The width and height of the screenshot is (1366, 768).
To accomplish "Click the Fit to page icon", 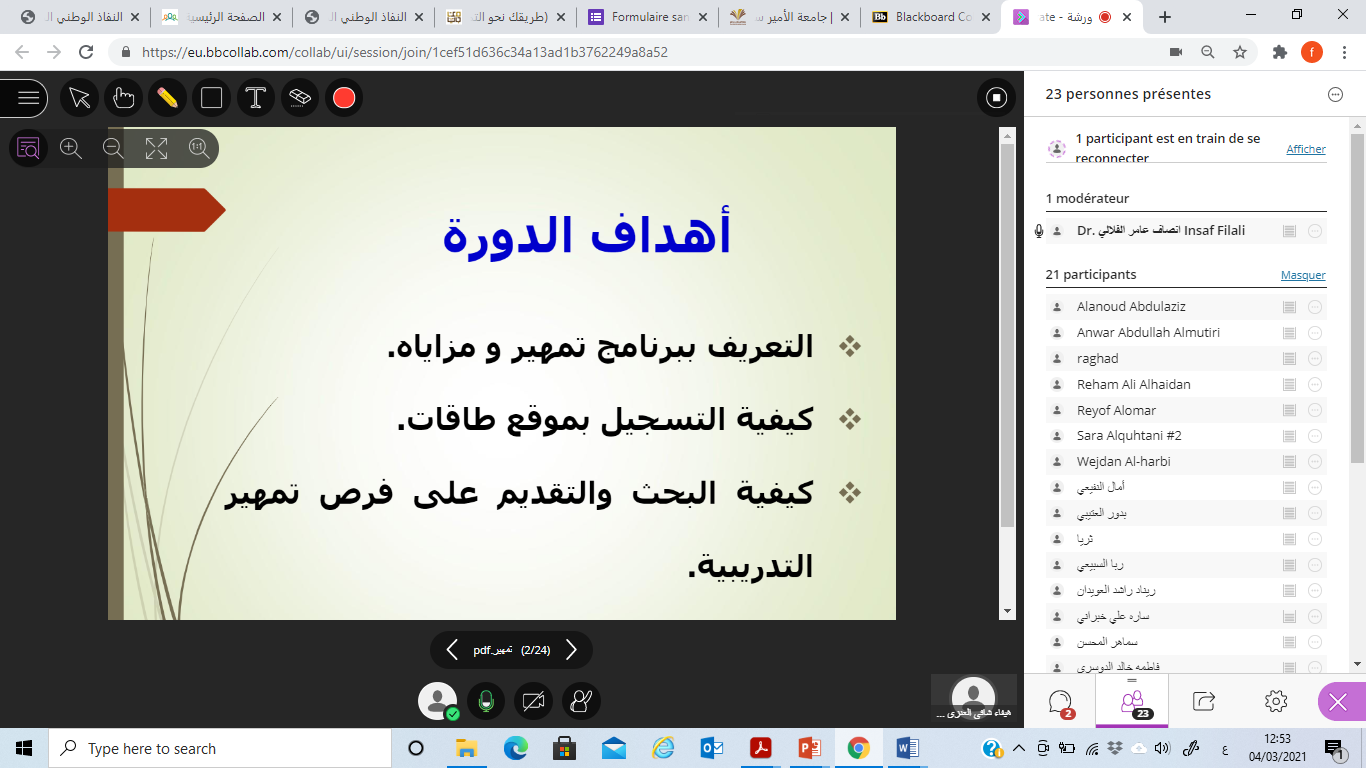I will (x=156, y=149).
